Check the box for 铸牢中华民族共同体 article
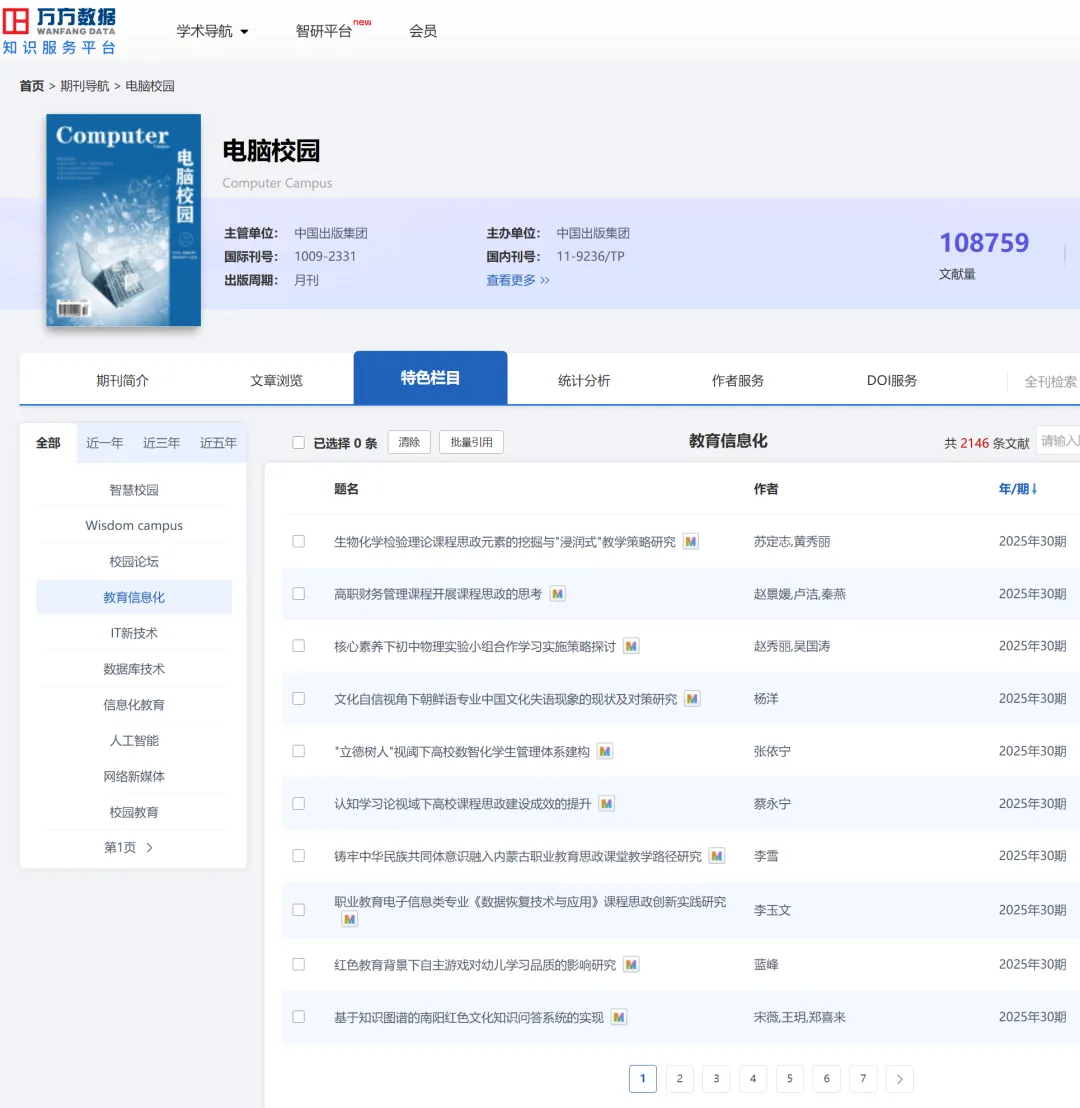1080x1108 pixels. pos(298,856)
